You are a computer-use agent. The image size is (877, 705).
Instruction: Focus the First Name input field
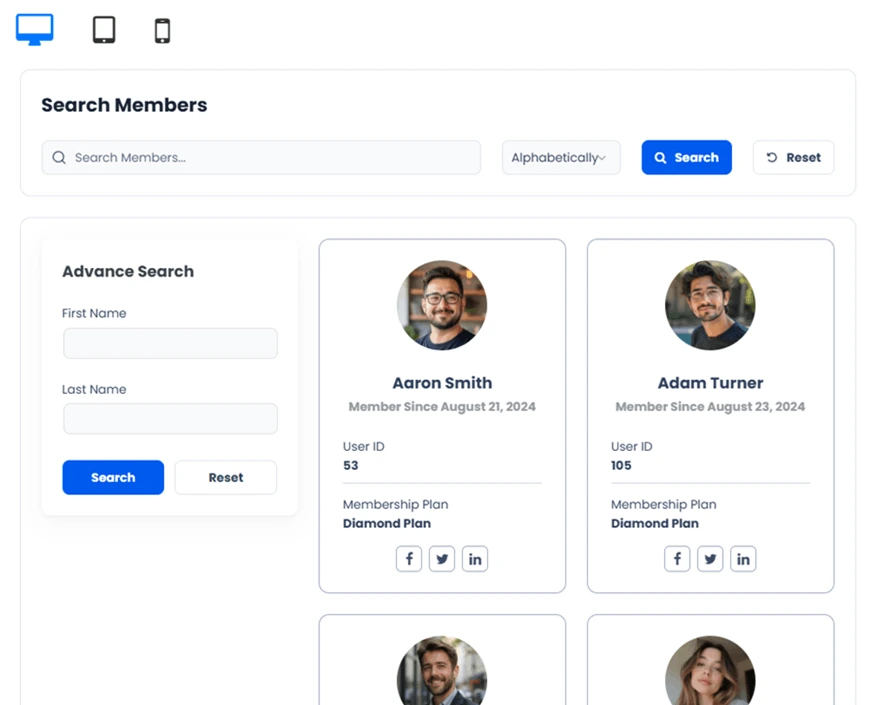pyautogui.click(x=170, y=343)
